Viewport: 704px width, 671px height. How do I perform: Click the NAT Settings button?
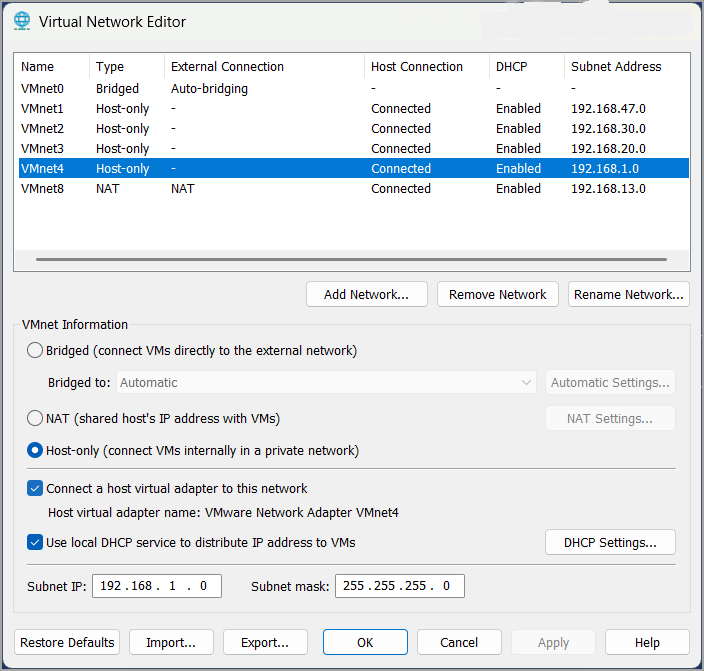pyautogui.click(x=610, y=418)
